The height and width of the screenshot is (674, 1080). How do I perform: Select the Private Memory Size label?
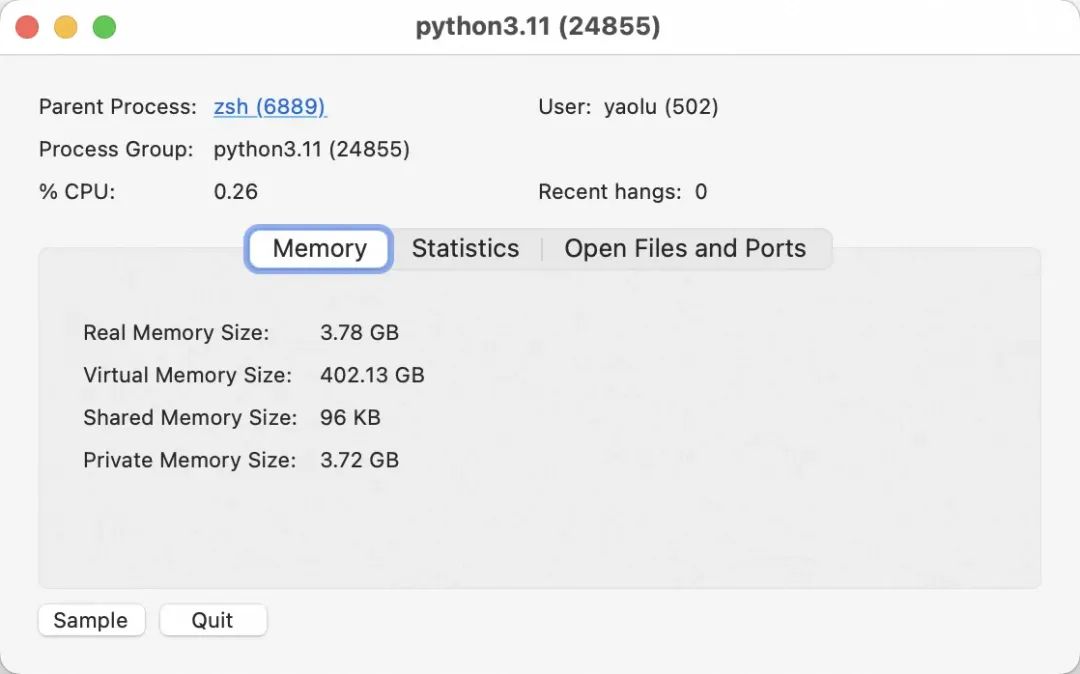click(190, 461)
